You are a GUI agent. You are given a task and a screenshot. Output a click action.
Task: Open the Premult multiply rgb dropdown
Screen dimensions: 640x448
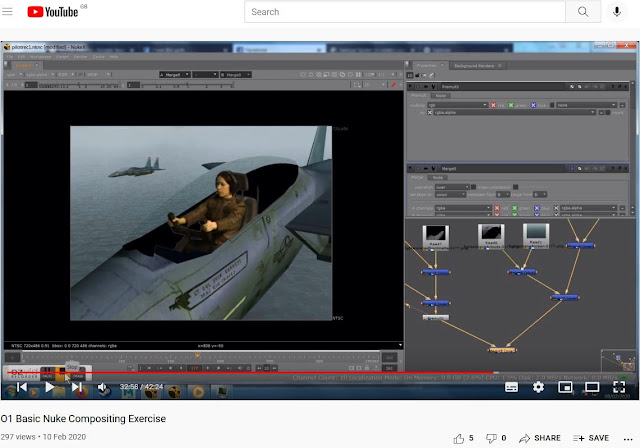pyautogui.click(x=457, y=105)
